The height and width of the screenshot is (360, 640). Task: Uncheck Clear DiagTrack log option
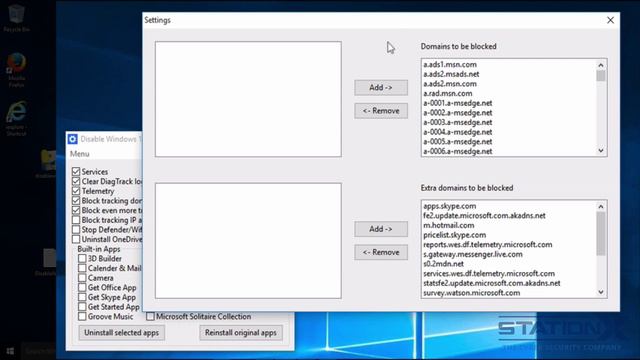76,181
